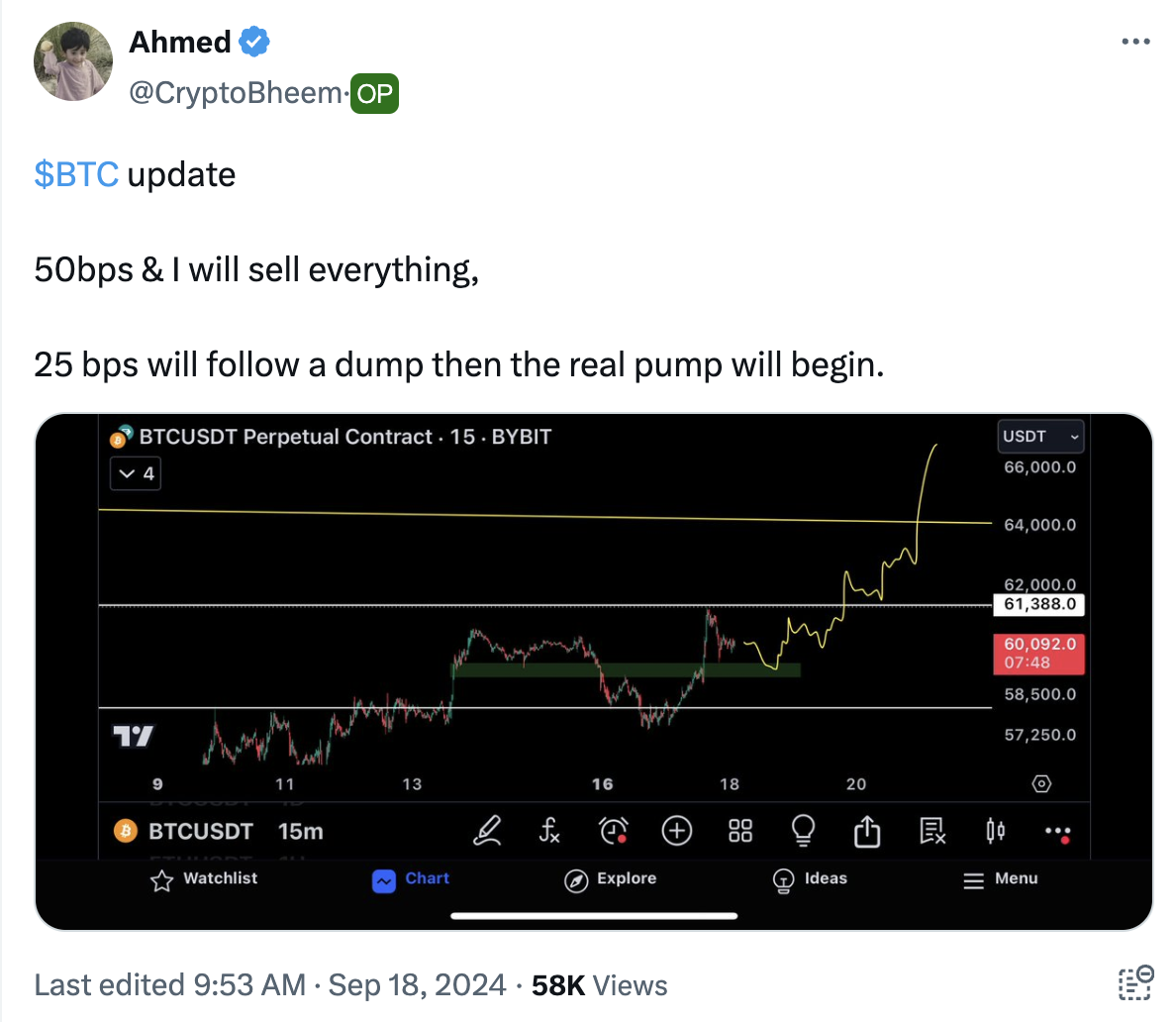The width and height of the screenshot is (1176, 1022).
Task: Go to the Ideas tab
Action: click(810, 878)
